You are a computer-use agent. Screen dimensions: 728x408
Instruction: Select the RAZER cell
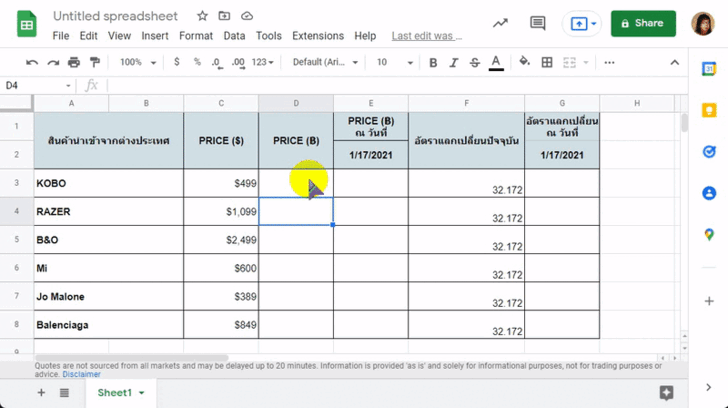[109, 212]
